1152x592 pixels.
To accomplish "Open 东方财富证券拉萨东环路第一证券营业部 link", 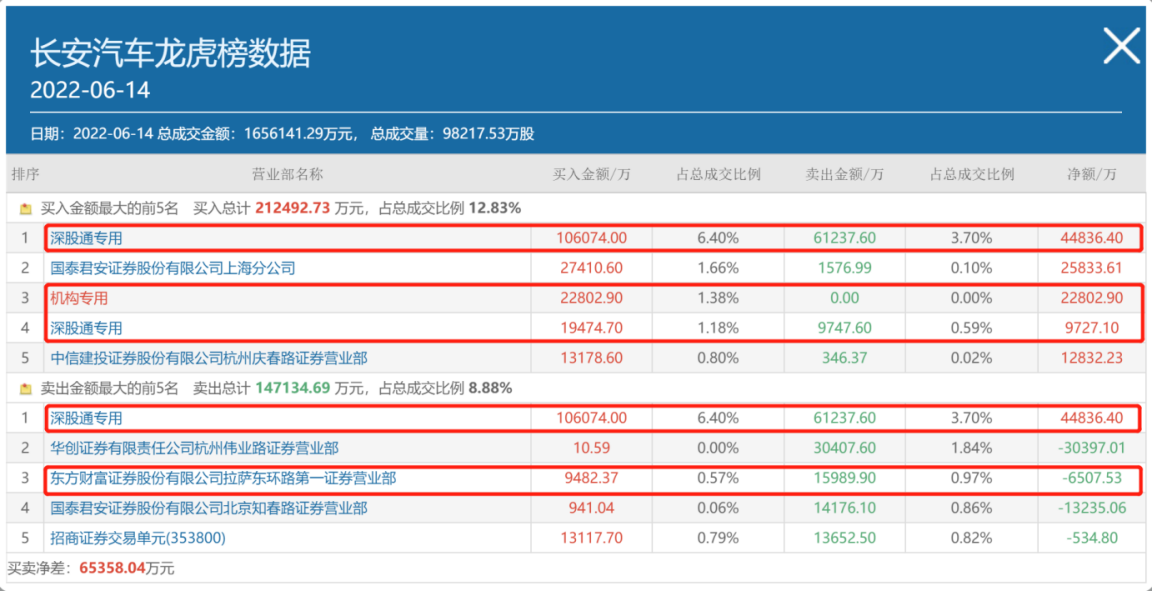I will [x=223, y=478].
